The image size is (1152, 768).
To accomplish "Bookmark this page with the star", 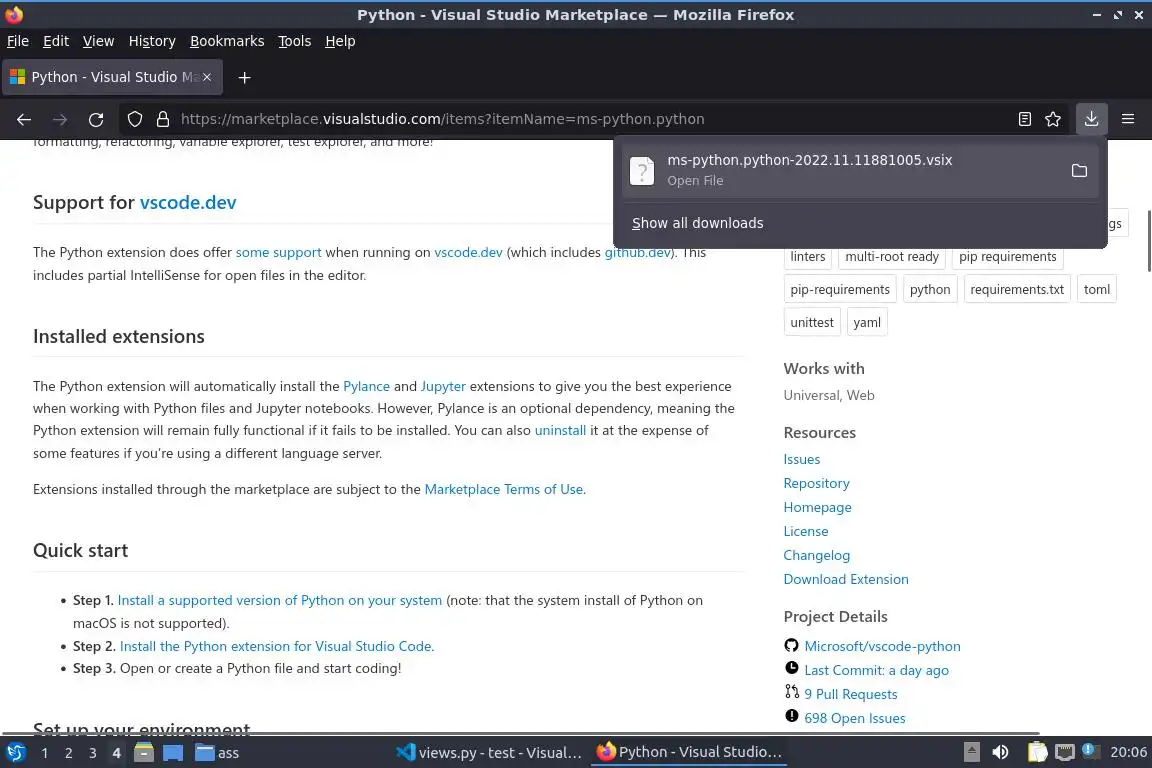I will point(1053,119).
